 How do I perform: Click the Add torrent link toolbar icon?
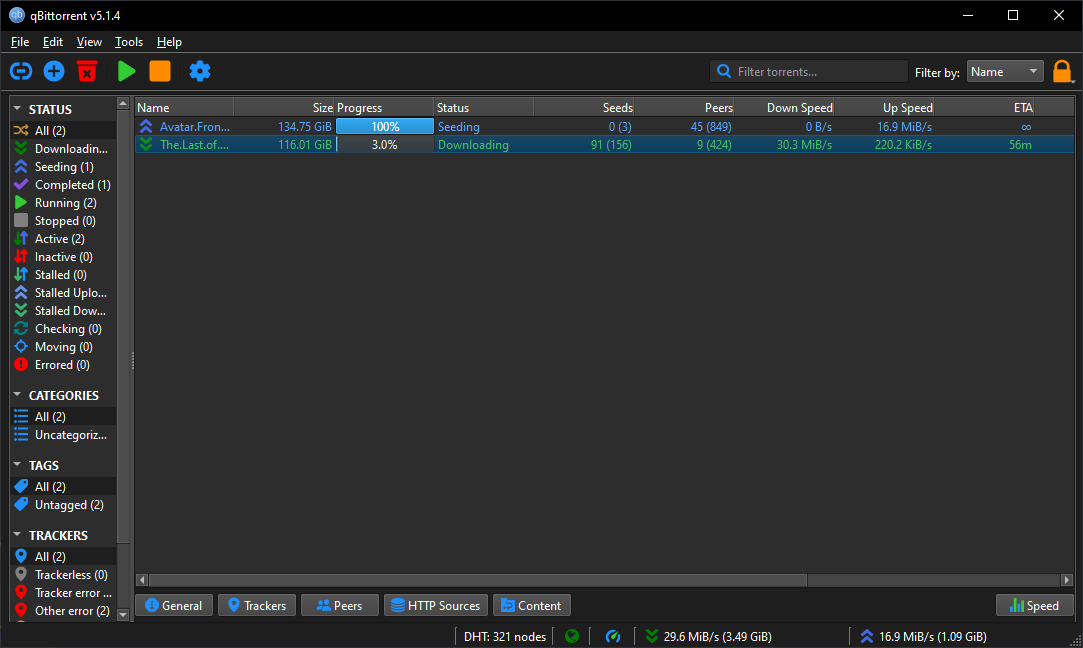[21, 71]
